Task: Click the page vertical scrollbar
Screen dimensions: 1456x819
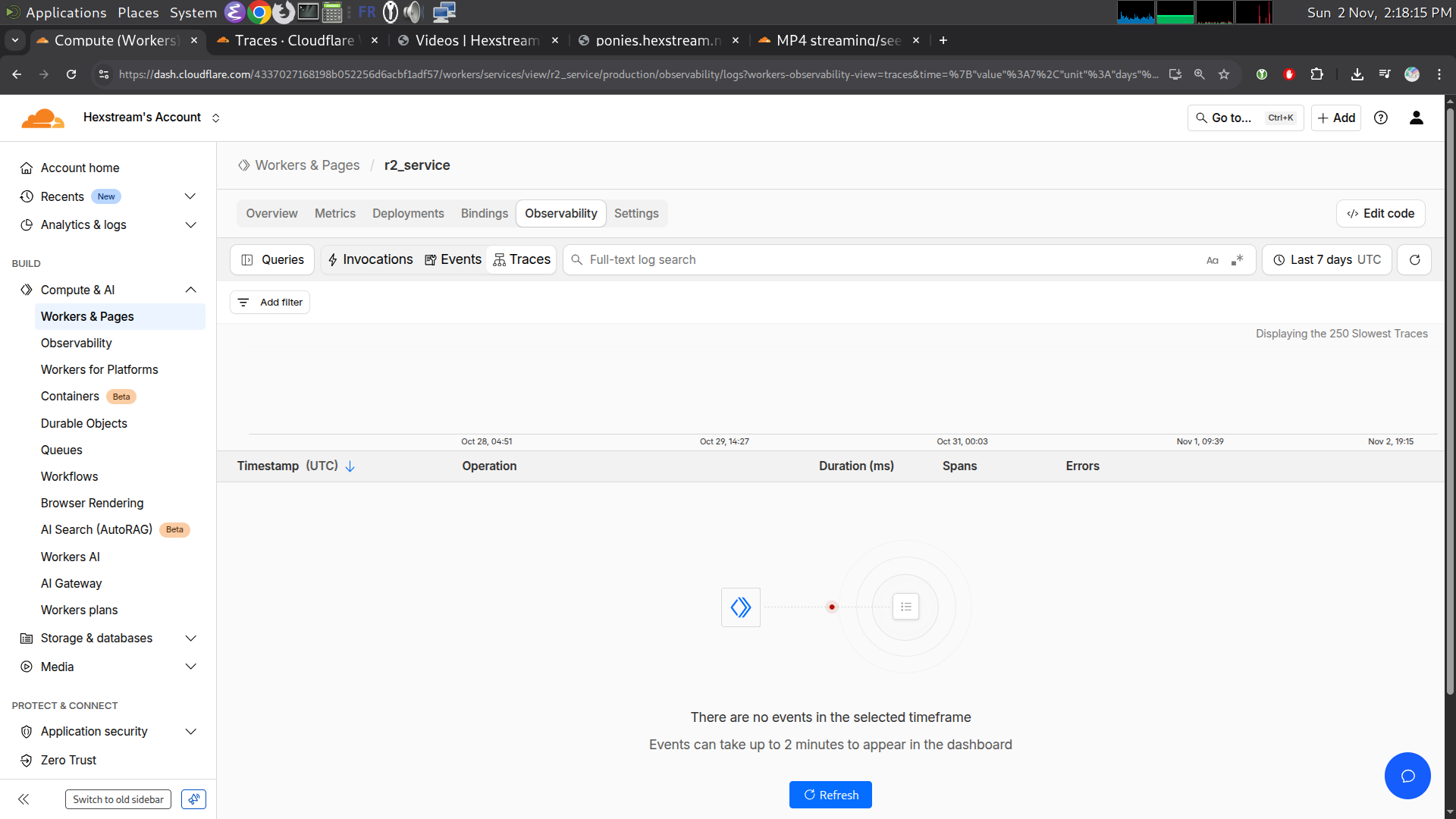Action: tap(1450, 402)
